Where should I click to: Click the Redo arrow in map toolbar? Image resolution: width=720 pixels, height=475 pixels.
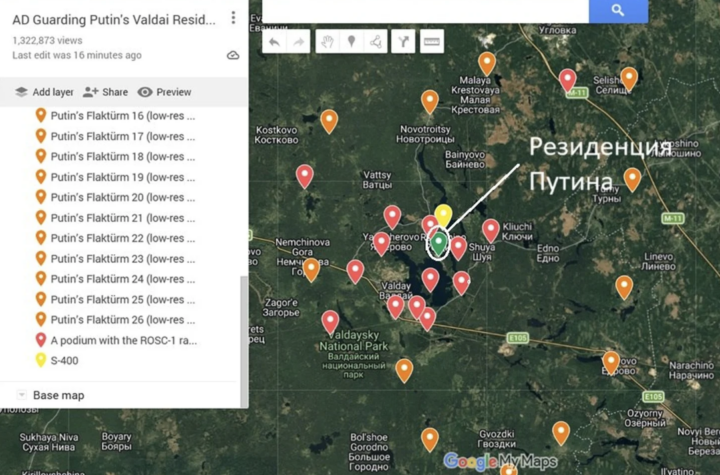coord(297,42)
